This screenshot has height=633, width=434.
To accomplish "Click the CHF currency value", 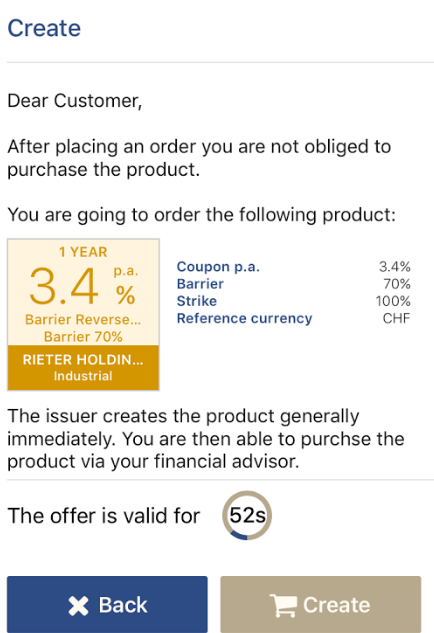I will [396, 319].
